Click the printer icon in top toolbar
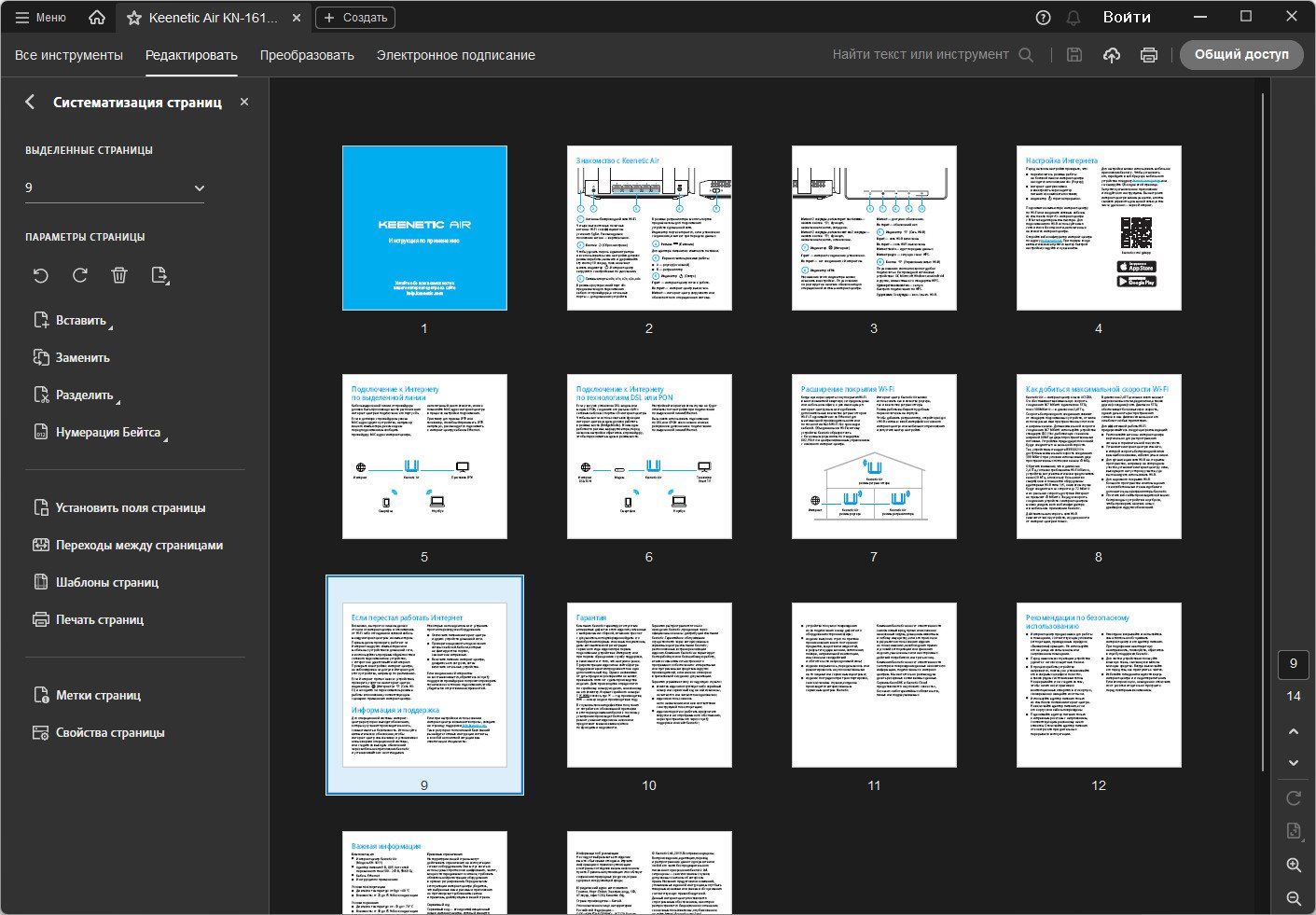 tap(1149, 55)
